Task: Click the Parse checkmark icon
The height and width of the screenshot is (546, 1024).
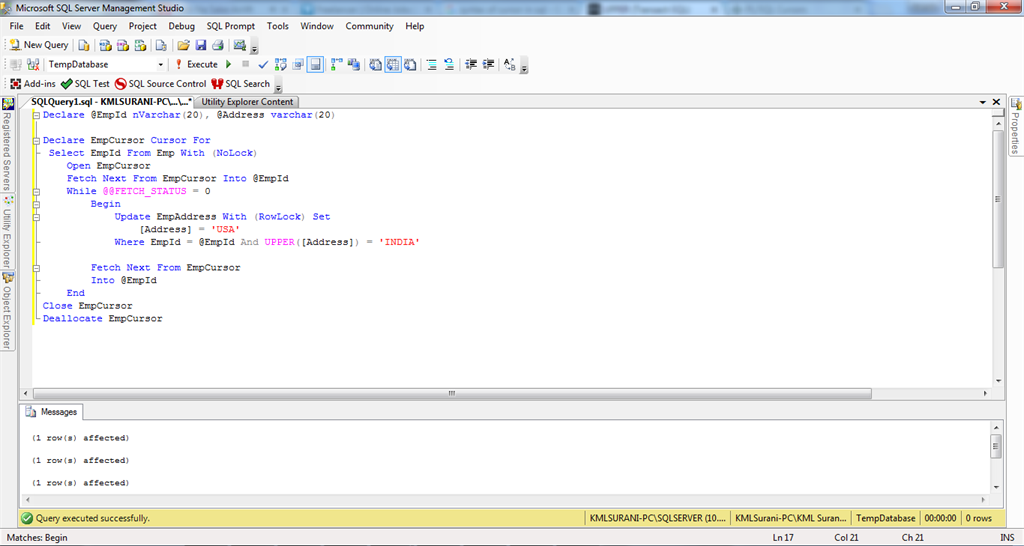Action: pyautogui.click(x=263, y=64)
